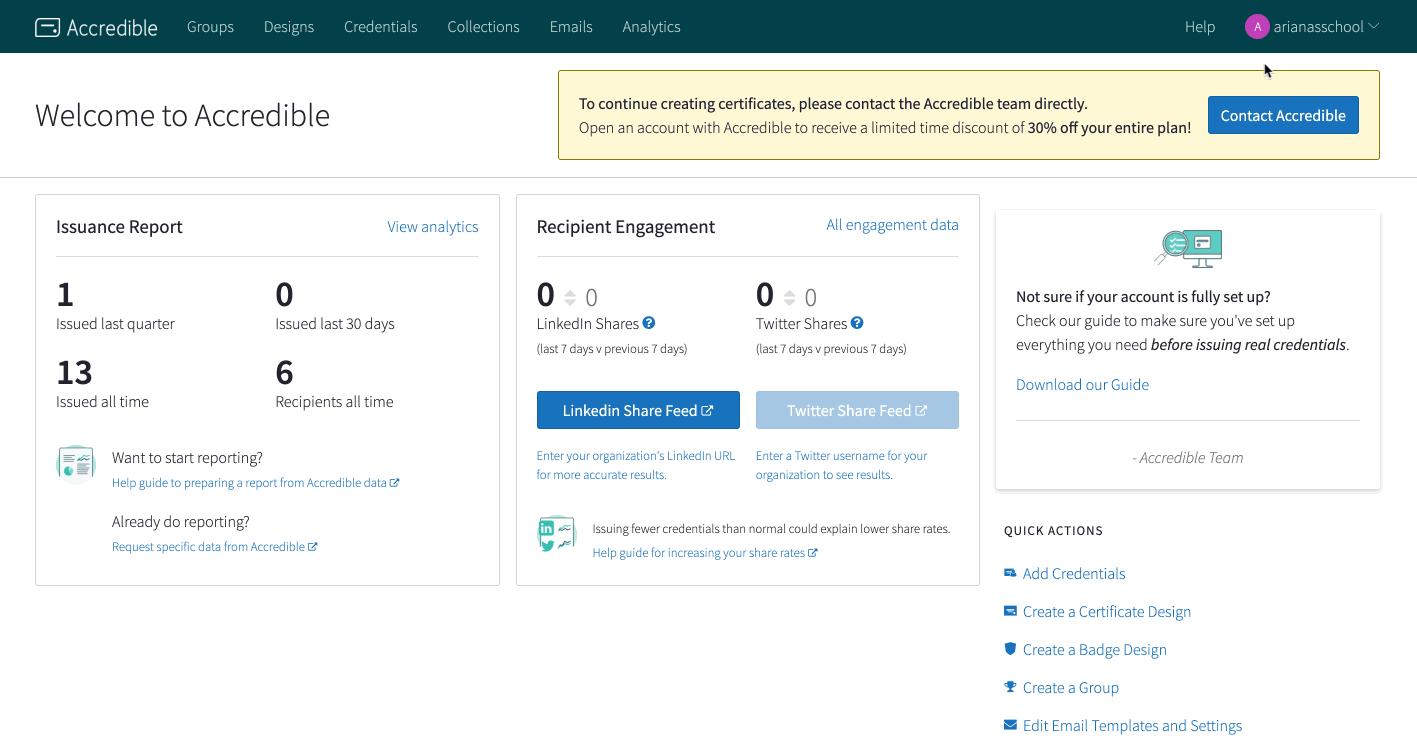1417x755 pixels.
Task: Click the Contact Accredible button
Action: coord(1283,115)
